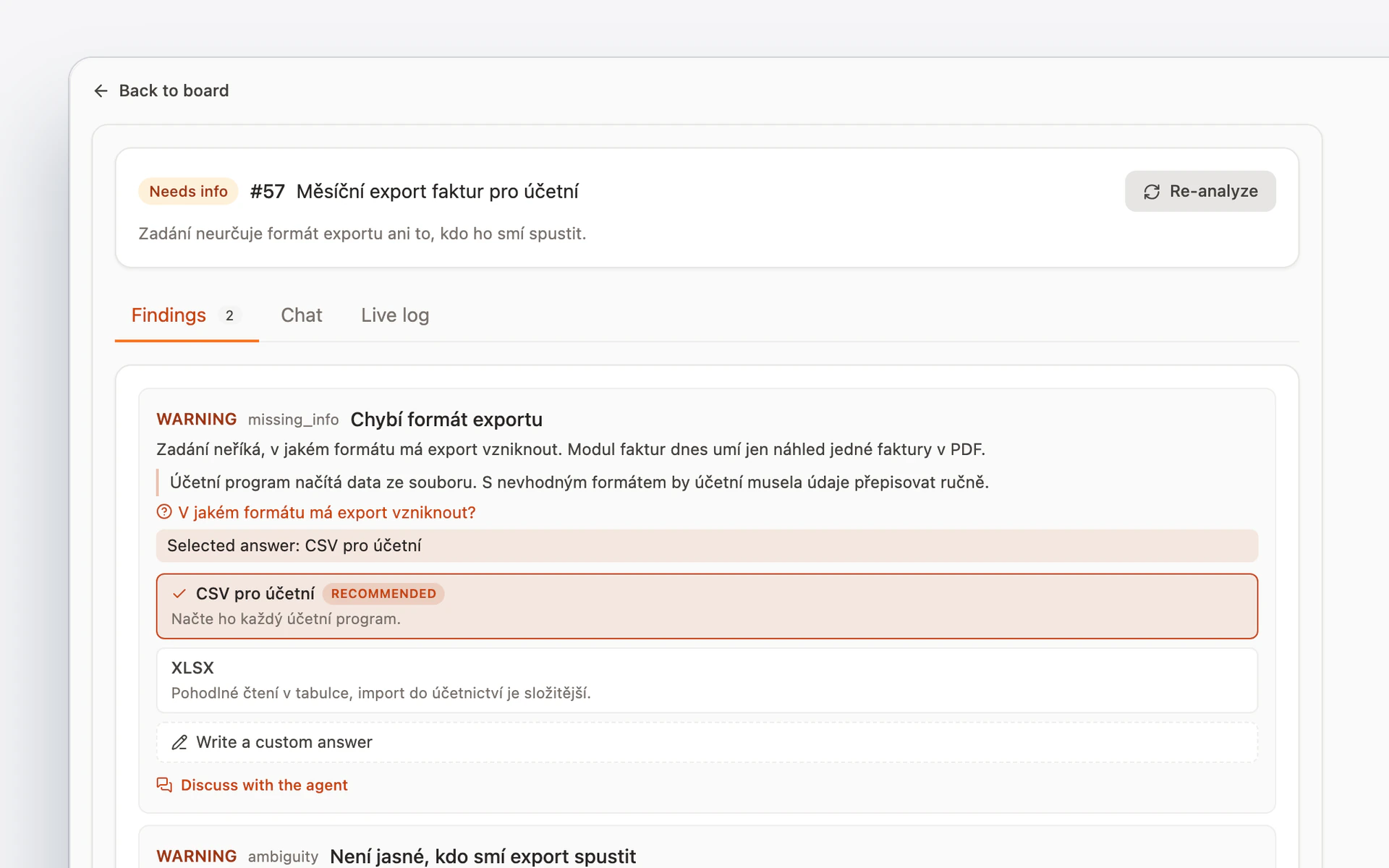Viewport: 1389px width, 868px height.
Task: Click the Needs info status badge
Action: click(188, 192)
